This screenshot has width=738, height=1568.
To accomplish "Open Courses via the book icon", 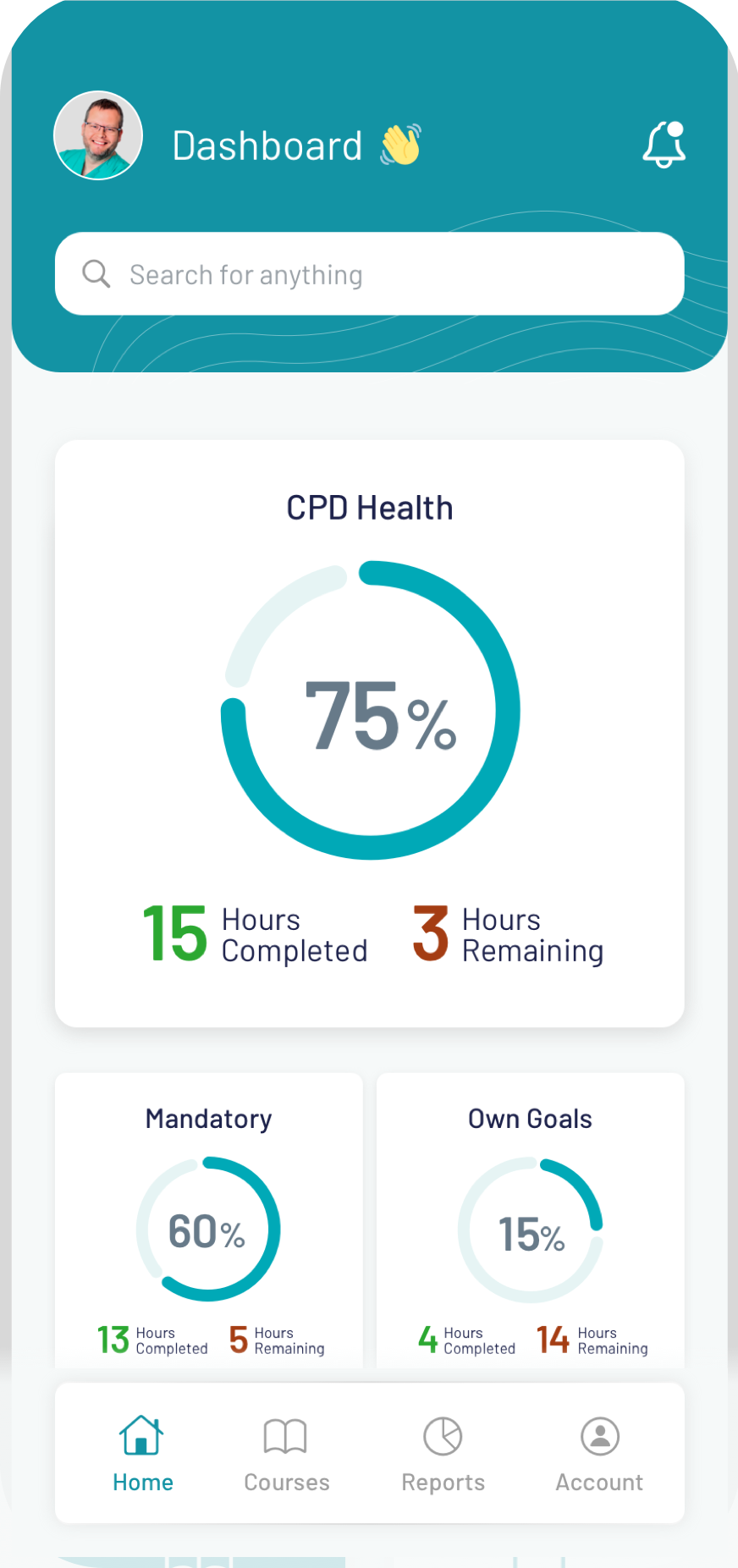I will [x=285, y=1436].
